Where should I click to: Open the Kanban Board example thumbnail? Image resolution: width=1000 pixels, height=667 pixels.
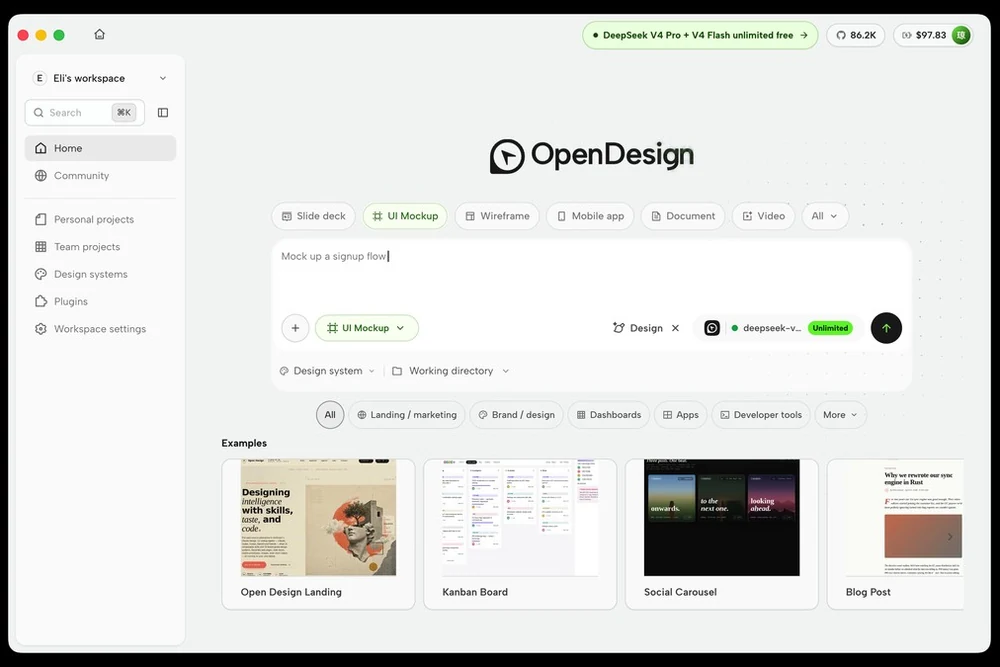coord(520,518)
